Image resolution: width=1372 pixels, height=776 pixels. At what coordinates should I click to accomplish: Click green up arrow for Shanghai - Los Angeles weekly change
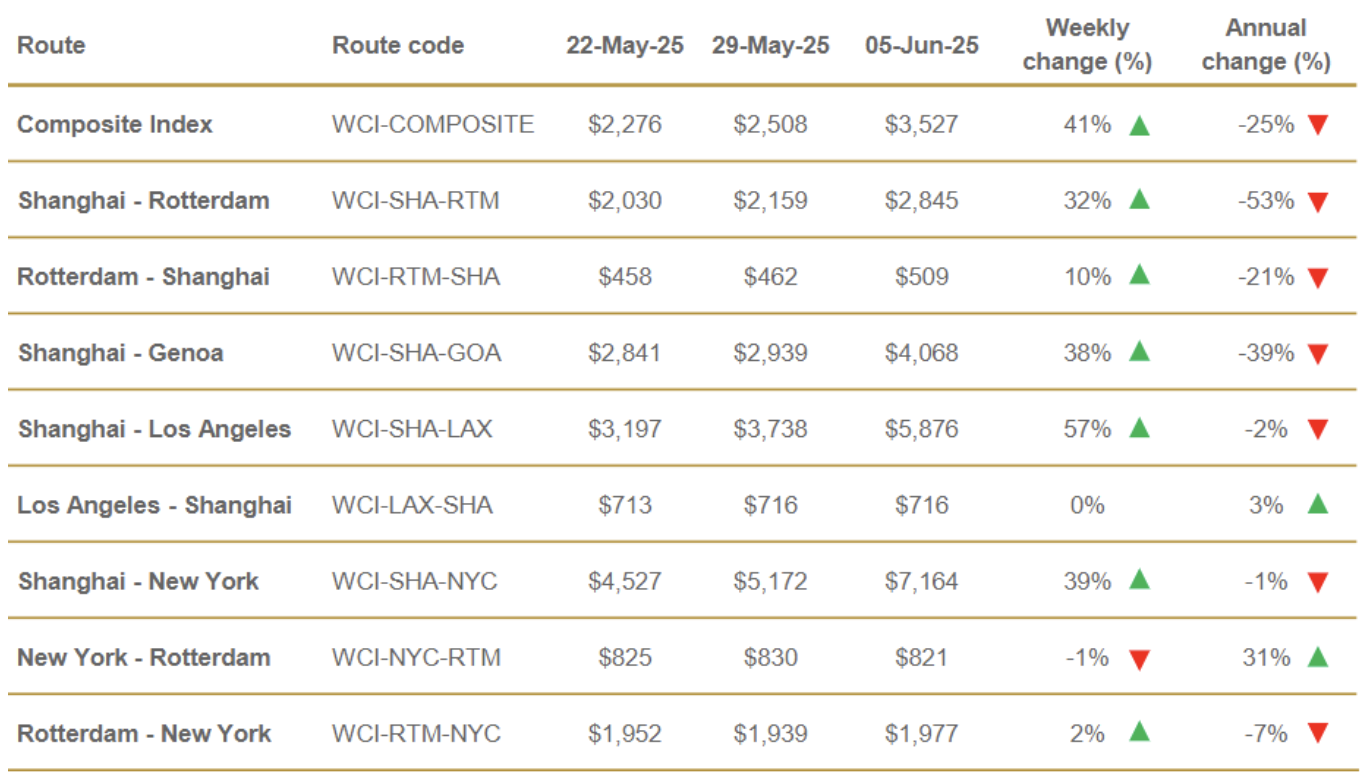tap(1138, 429)
